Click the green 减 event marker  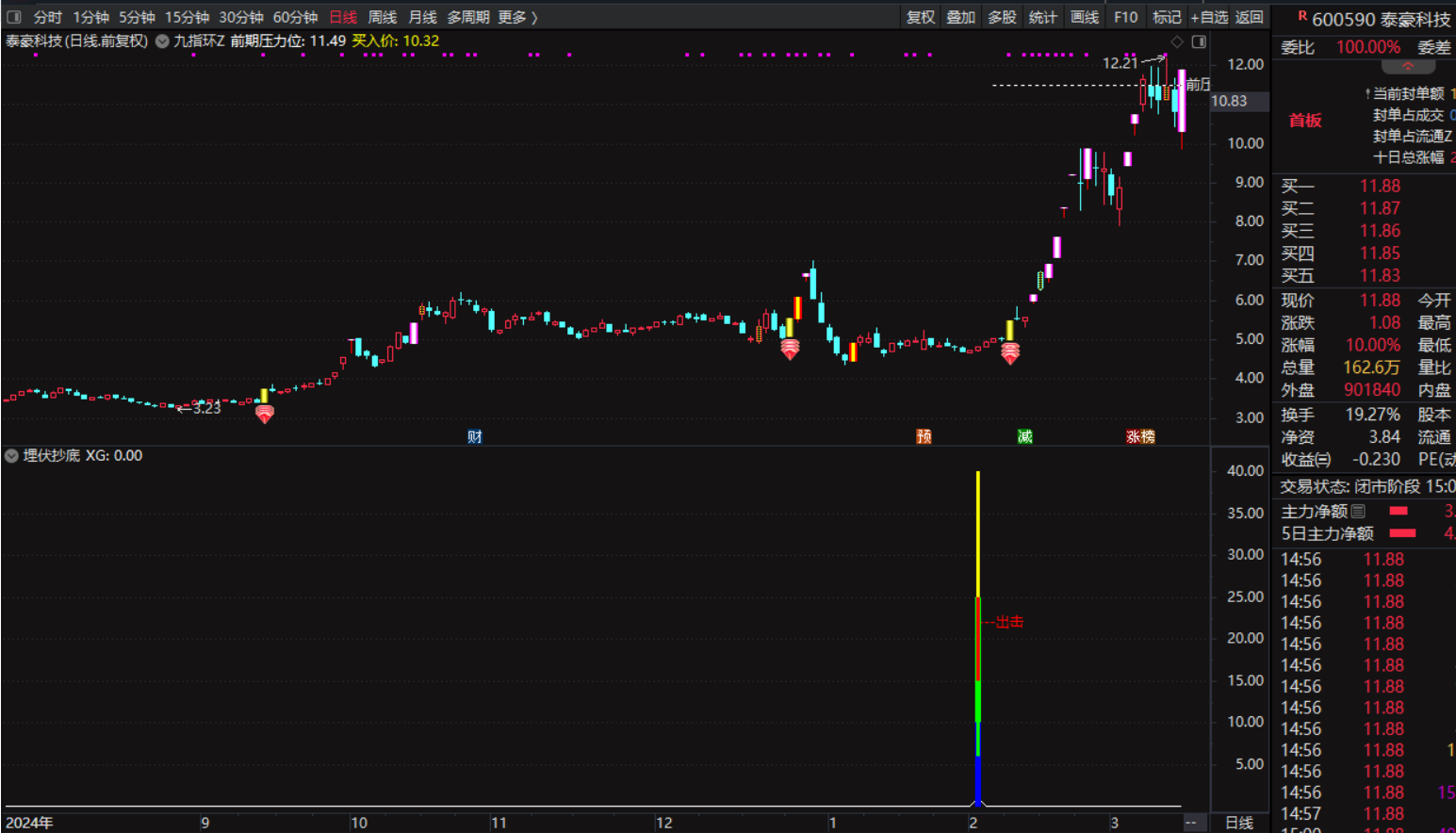pyautogui.click(x=1024, y=436)
